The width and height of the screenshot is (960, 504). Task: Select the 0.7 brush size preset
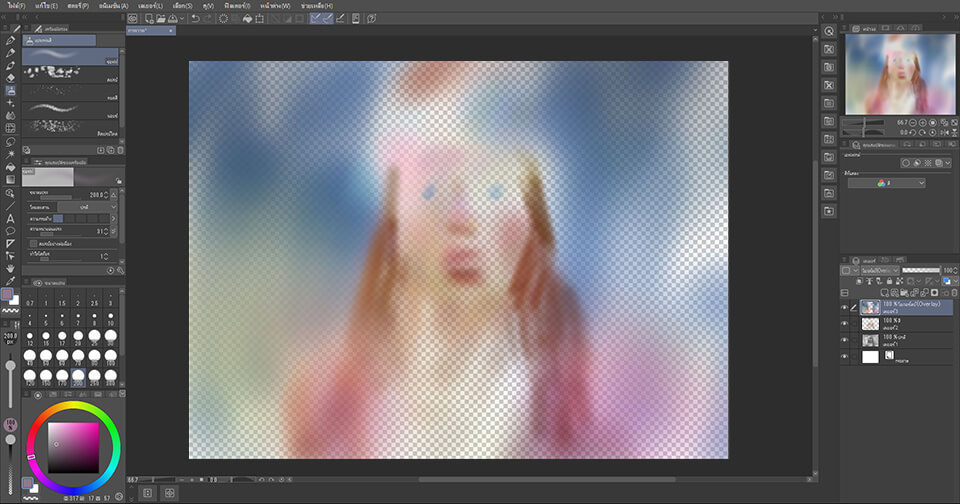coord(31,301)
